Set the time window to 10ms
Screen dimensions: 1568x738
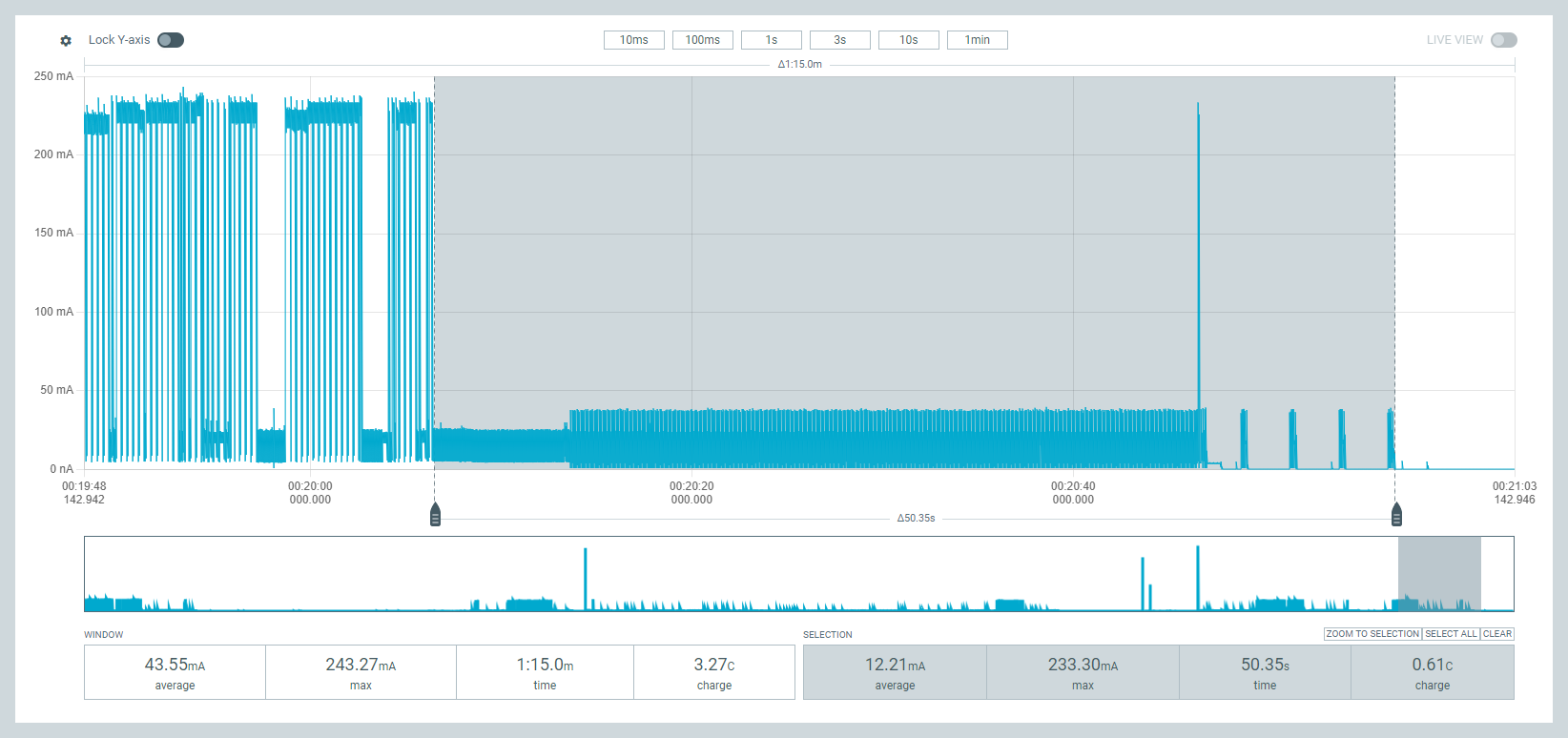coord(633,40)
